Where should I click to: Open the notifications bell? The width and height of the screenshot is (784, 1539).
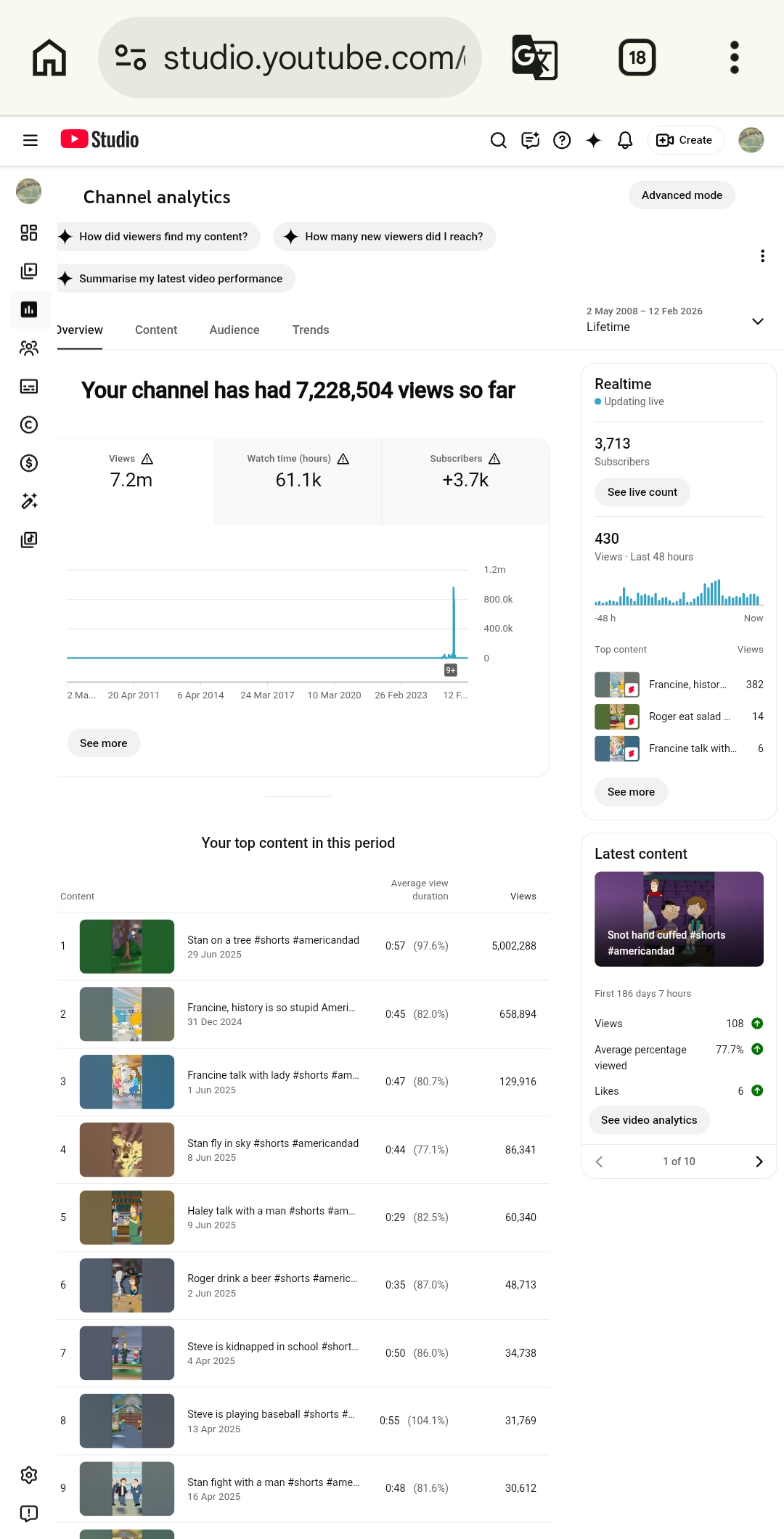click(625, 140)
